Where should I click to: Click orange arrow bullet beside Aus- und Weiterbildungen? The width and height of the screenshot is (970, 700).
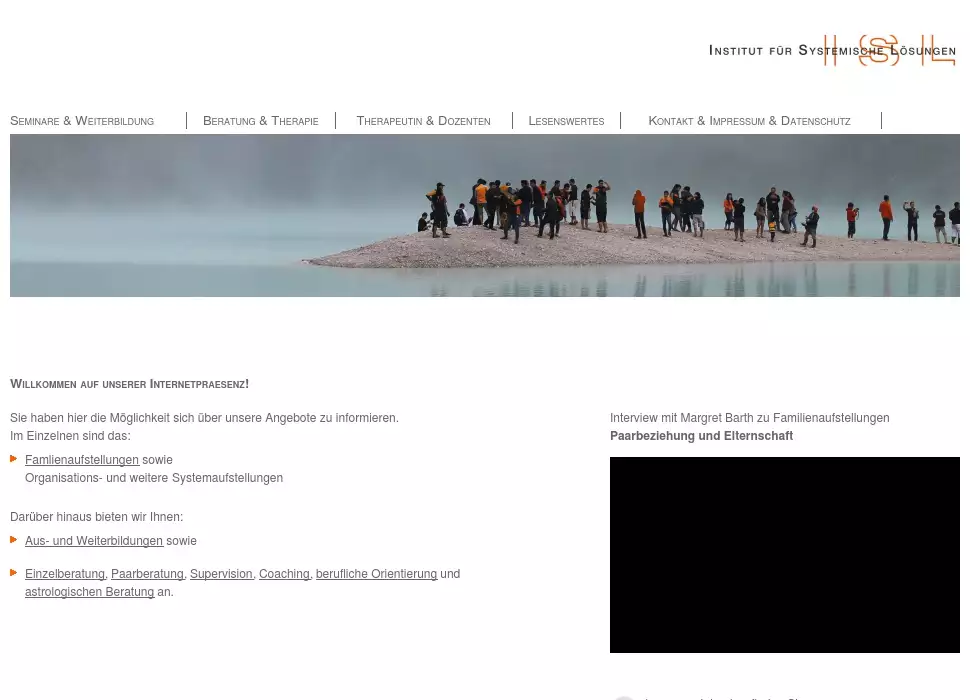14,540
